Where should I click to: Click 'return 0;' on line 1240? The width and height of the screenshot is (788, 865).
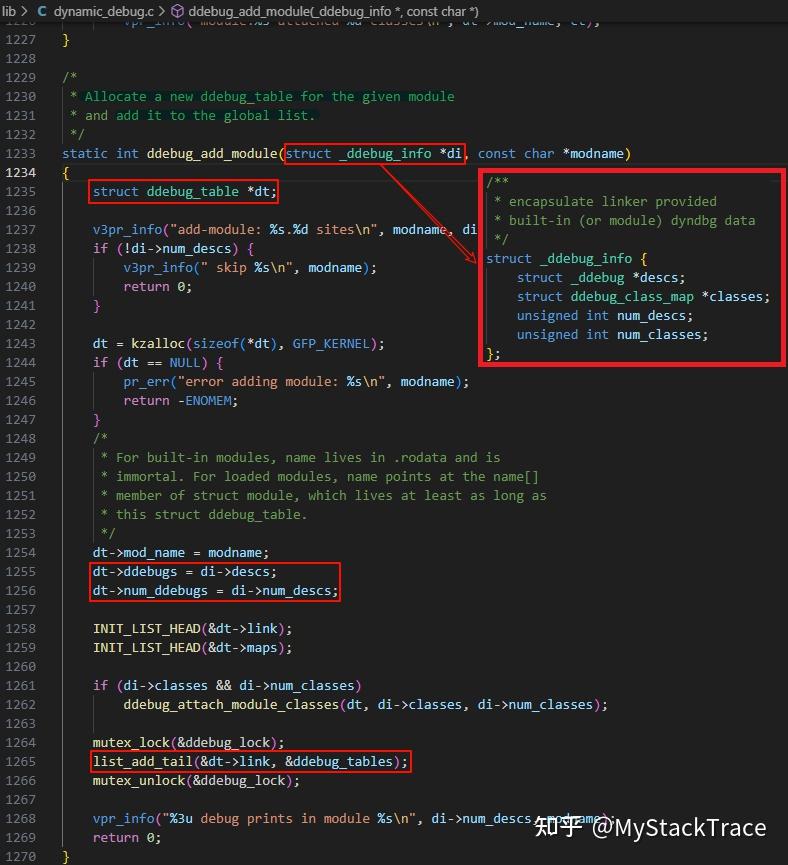(x=158, y=287)
